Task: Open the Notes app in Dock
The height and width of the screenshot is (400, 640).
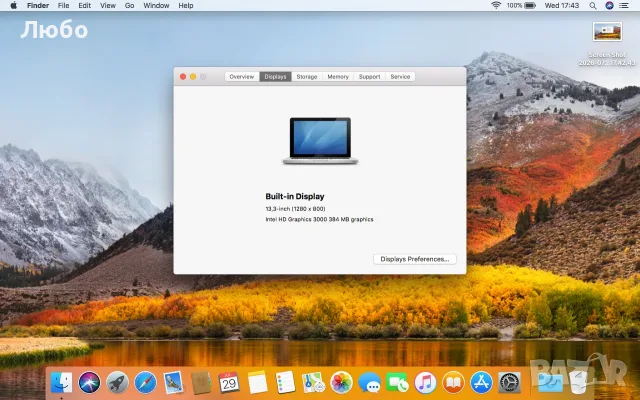Action: pos(257,382)
